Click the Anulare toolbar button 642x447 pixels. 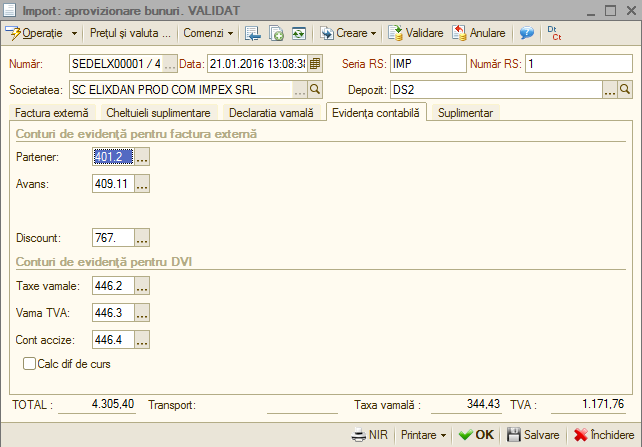tap(479, 33)
